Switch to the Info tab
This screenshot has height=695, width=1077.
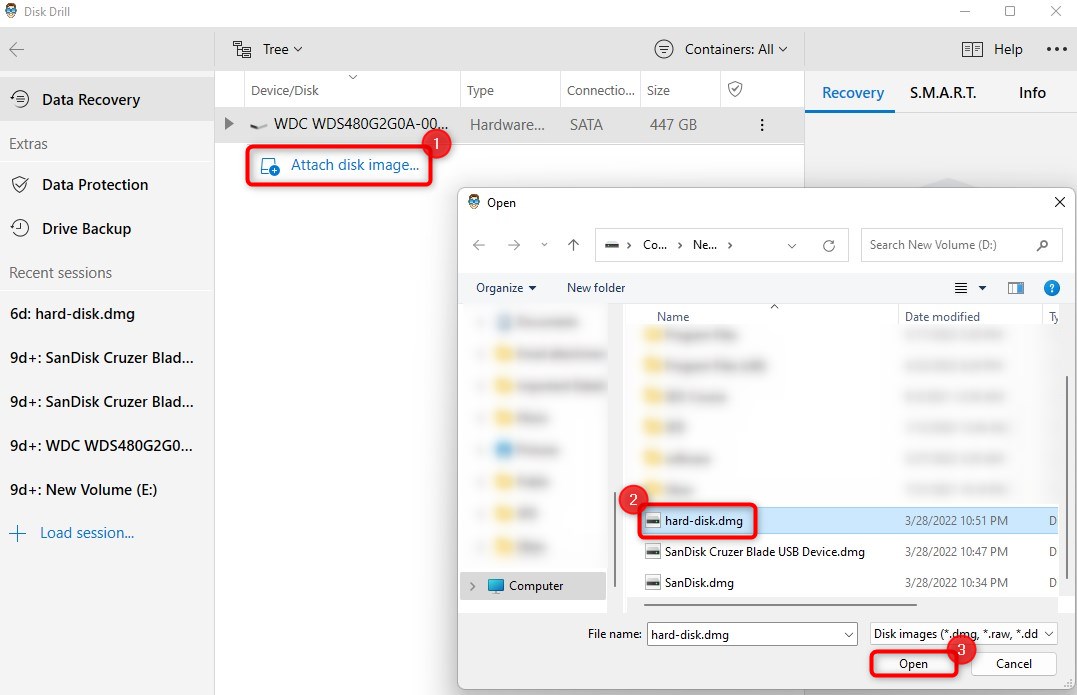pos(1032,93)
